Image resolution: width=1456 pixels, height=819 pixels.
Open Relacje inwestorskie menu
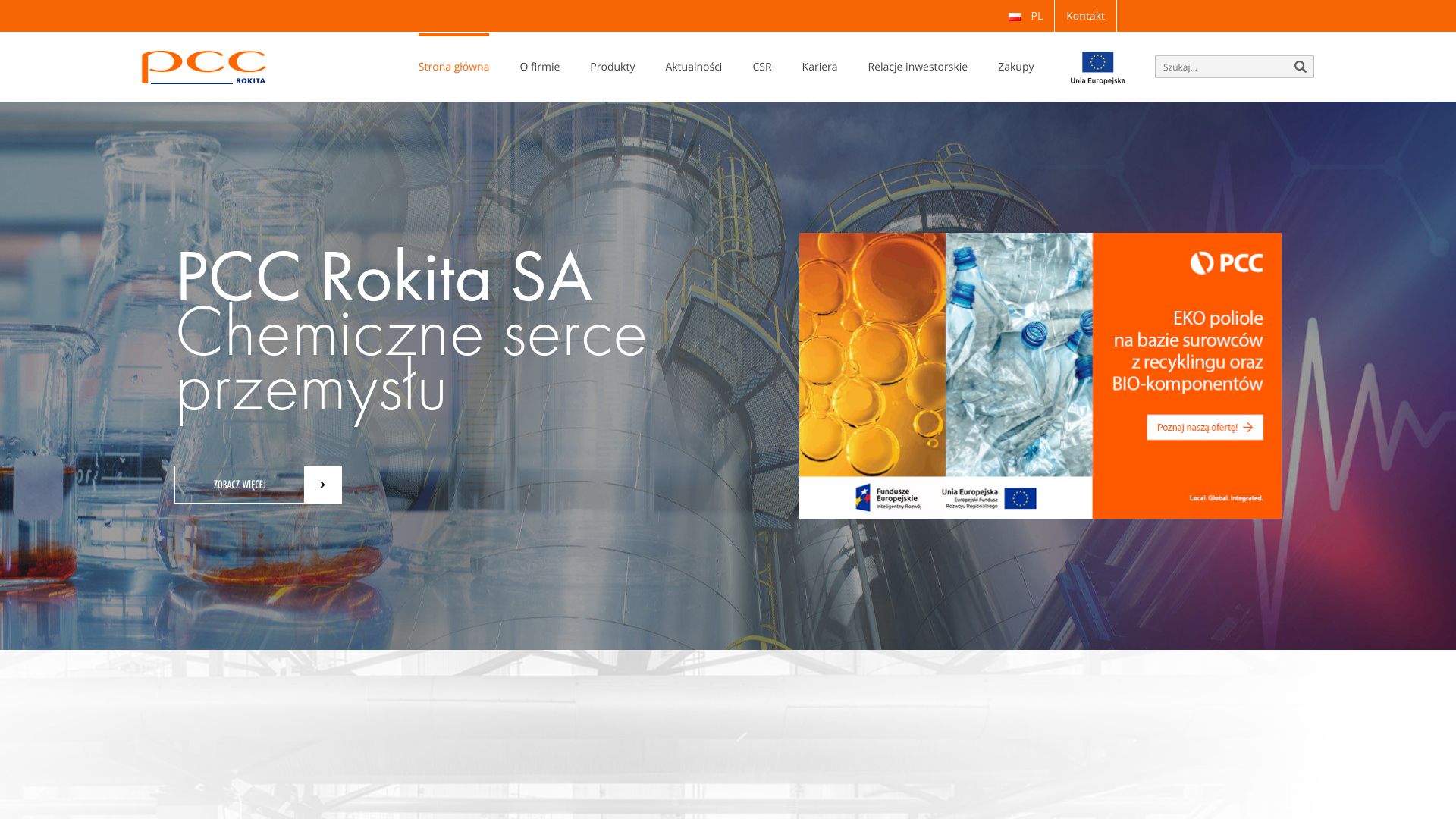[917, 67]
